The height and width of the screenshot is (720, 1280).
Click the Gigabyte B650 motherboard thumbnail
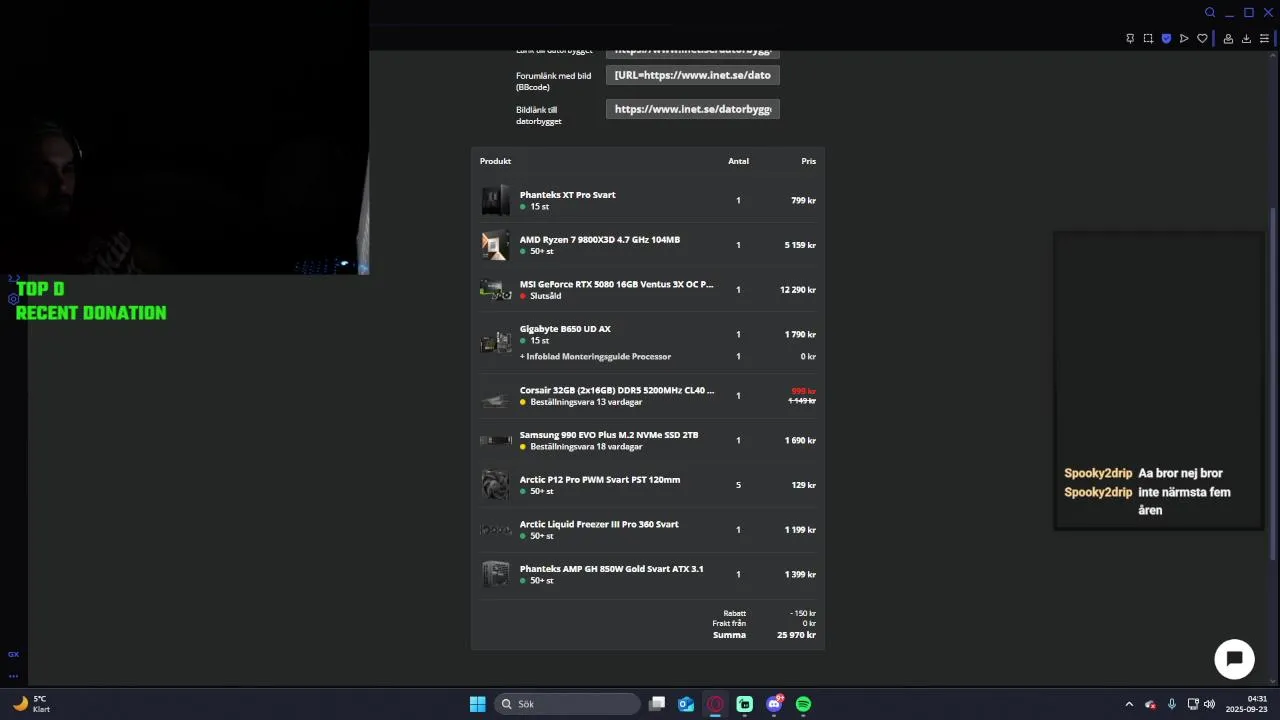click(495, 342)
